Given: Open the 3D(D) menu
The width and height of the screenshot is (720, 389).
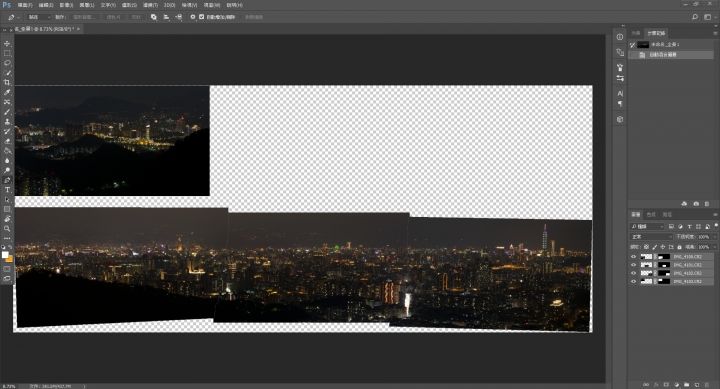Looking at the screenshot, I should pos(169,5).
